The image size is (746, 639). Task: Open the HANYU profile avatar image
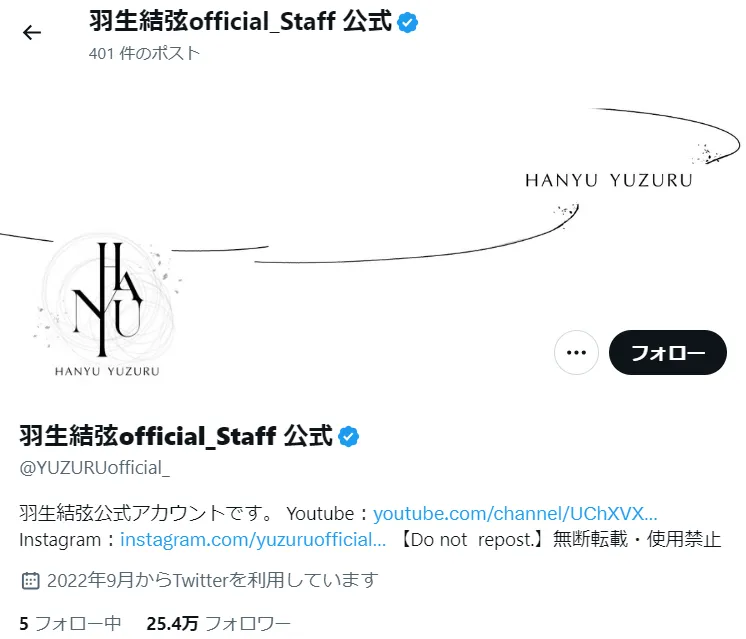click(x=107, y=305)
